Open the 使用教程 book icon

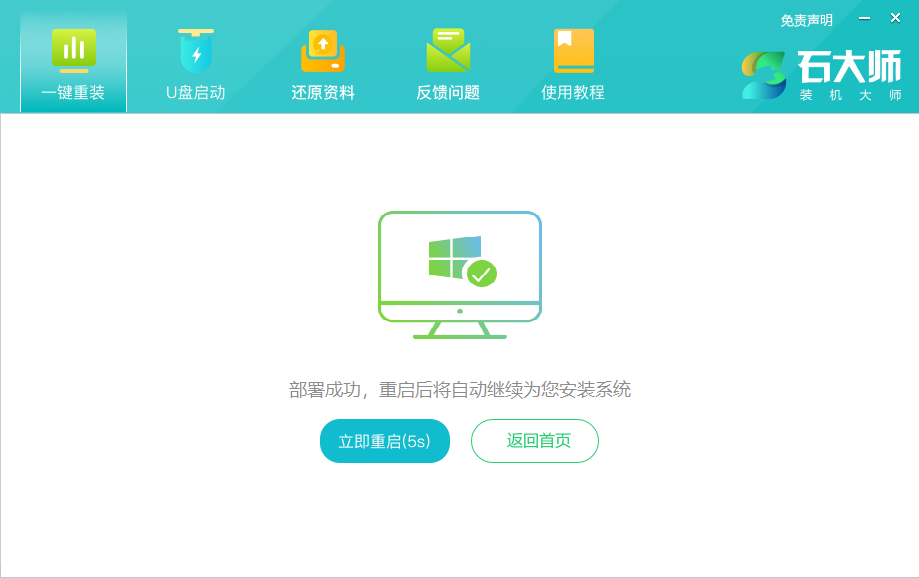point(571,46)
